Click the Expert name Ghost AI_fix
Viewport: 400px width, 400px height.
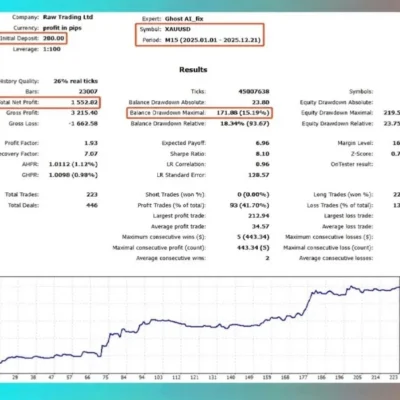[x=184, y=19]
